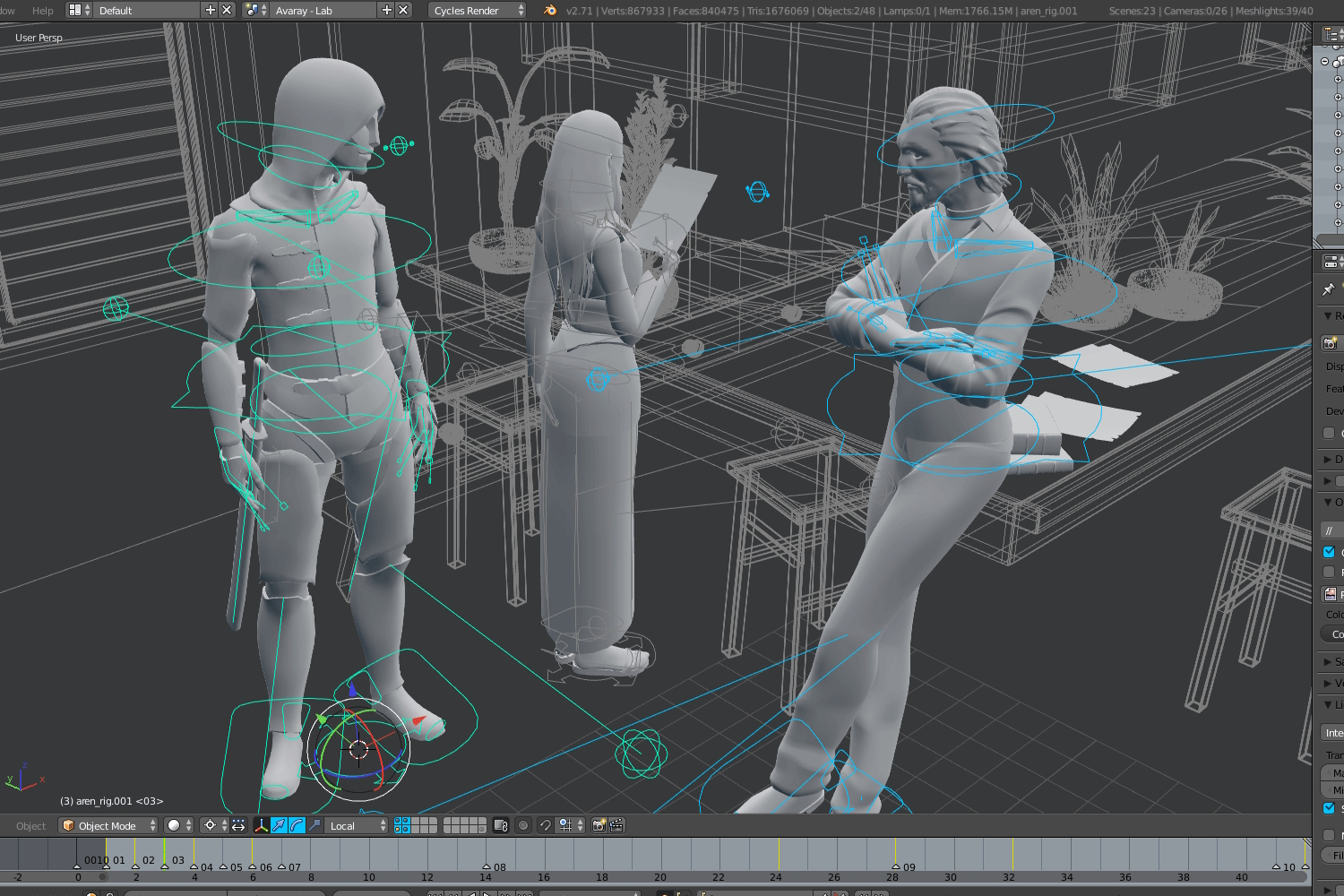Open the Object Mode dropdown
Image resolution: width=1344 pixels, height=896 pixels.
108,825
